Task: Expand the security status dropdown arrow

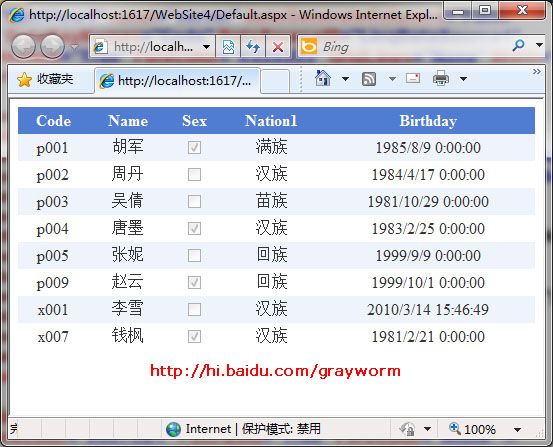Action: pyautogui.click(x=427, y=429)
